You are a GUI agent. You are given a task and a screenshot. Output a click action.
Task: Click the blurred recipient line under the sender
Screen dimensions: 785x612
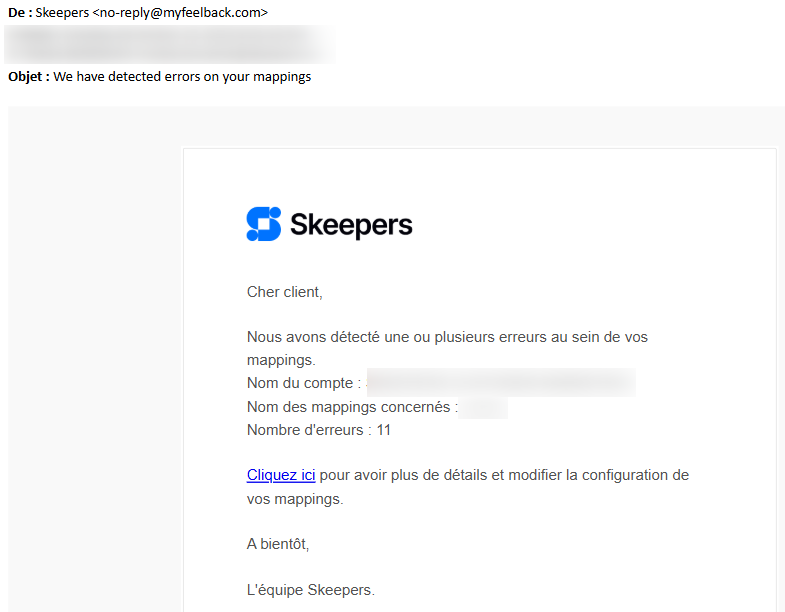click(x=168, y=43)
